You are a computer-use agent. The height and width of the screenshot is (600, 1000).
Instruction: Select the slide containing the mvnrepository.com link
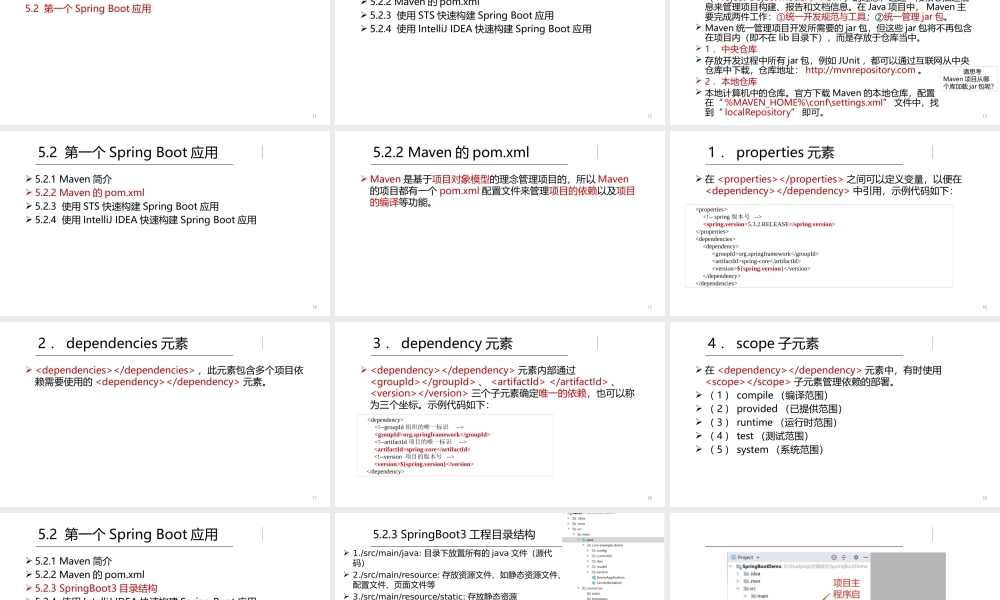click(x=835, y=62)
